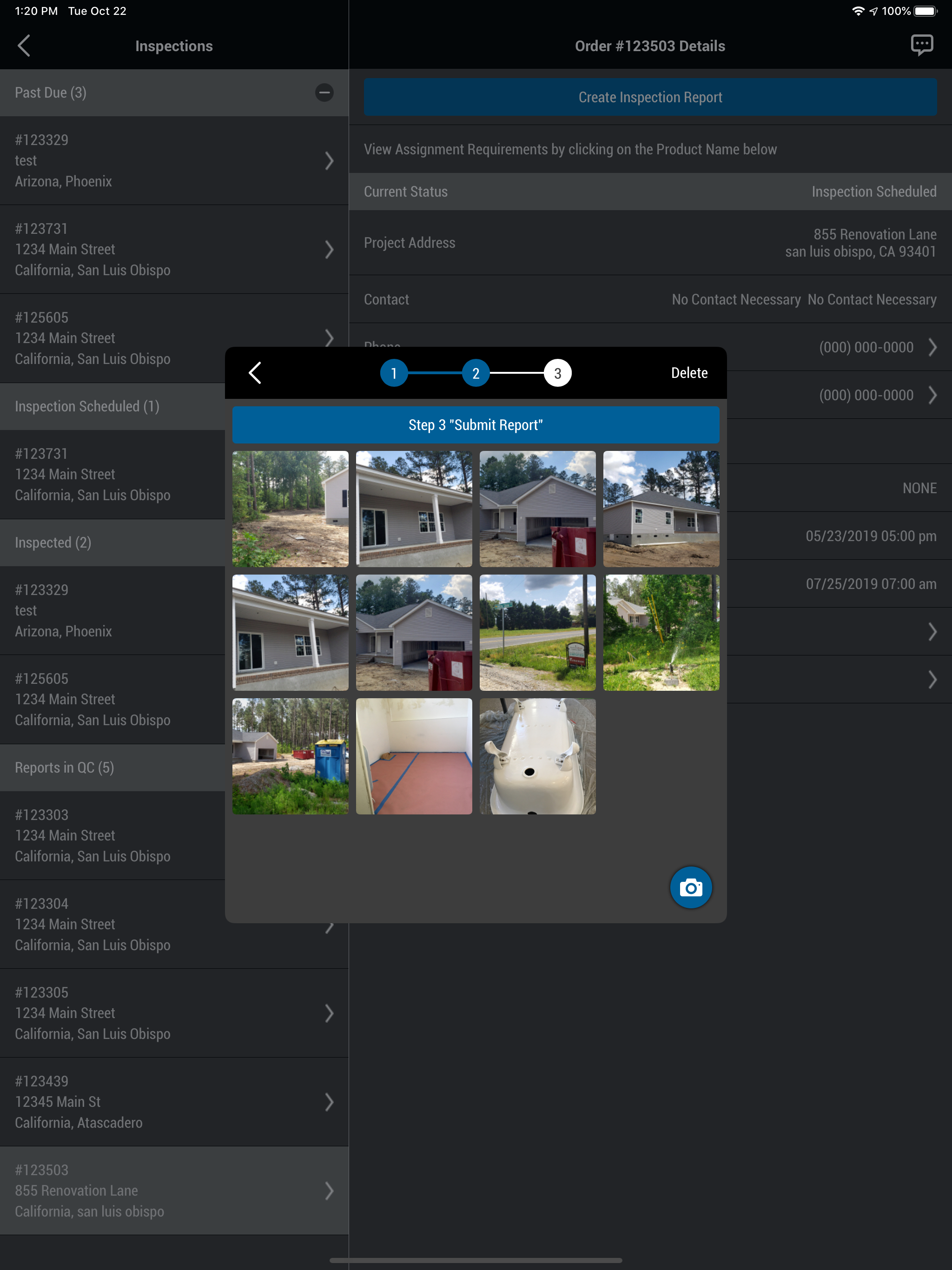Screen dimensions: 952x1270
Task: Open Inspected order #123329 test
Action: coord(112,610)
